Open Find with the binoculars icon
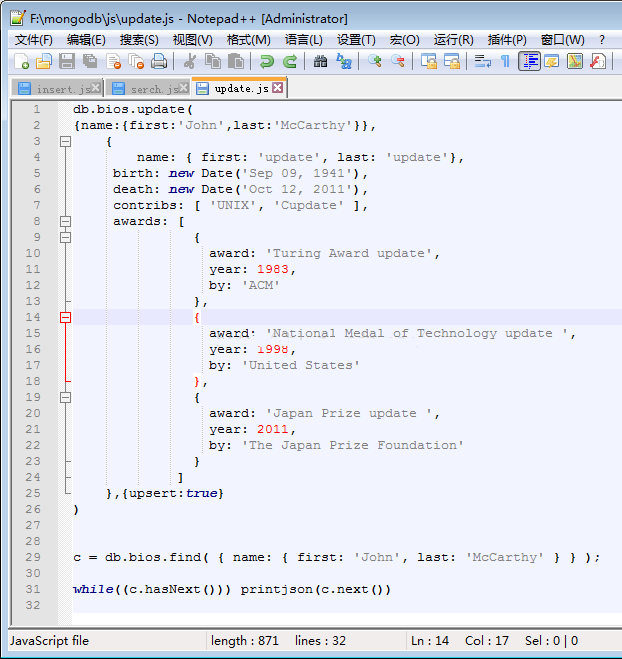 pyautogui.click(x=320, y=62)
